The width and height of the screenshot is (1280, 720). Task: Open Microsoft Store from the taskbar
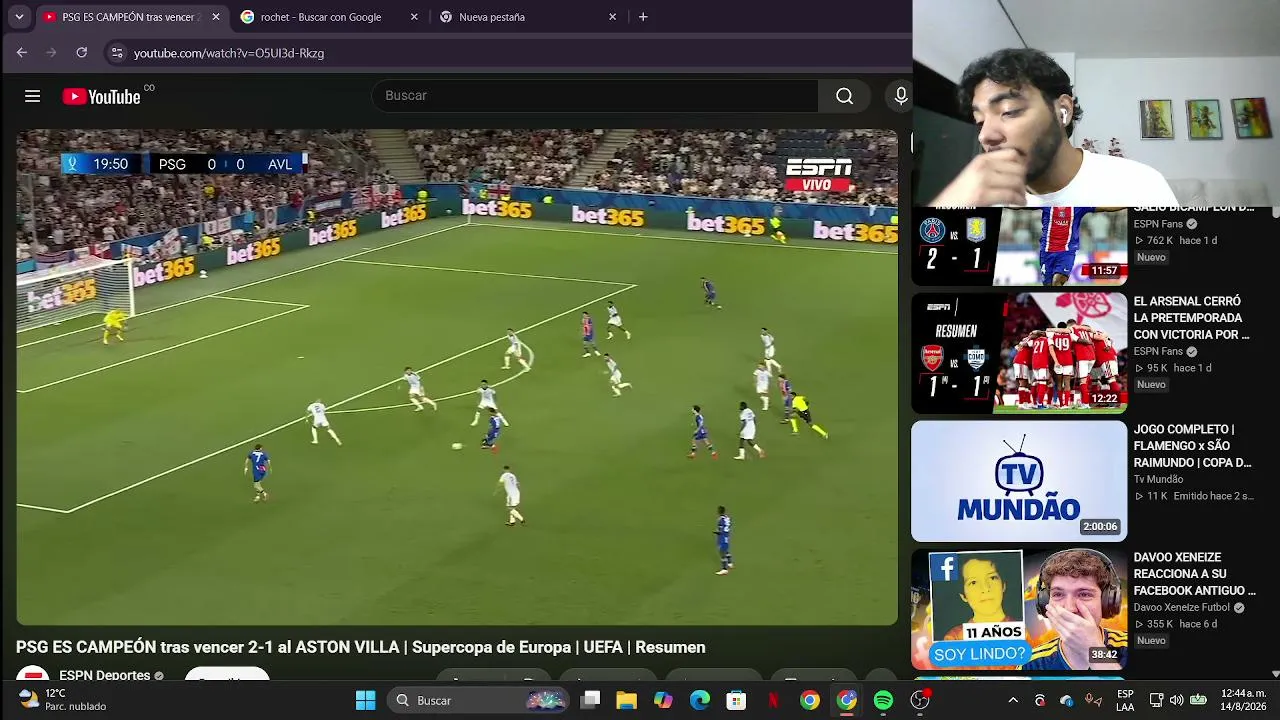click(x=736, y=700)
